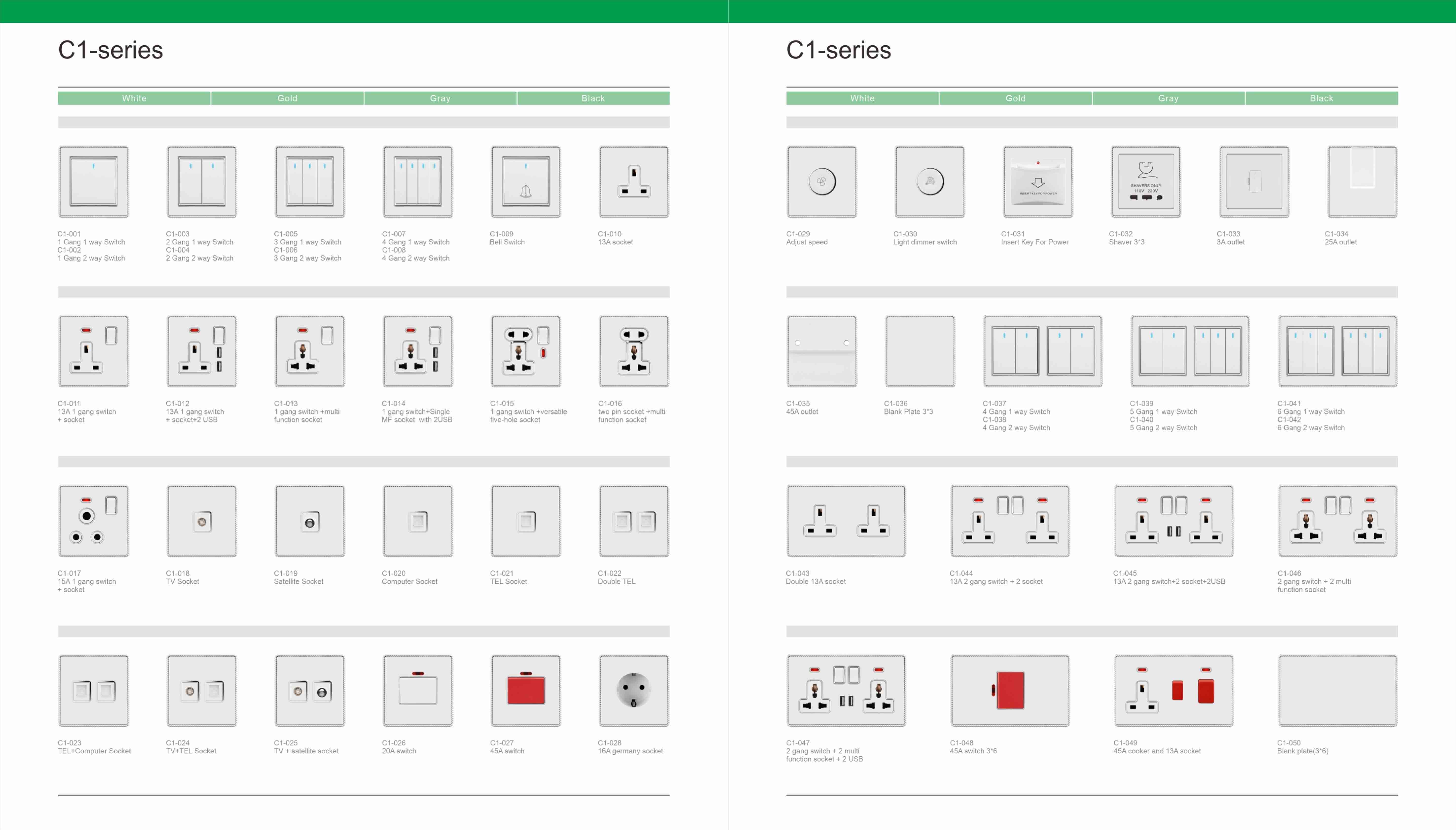Open the C1-041 6 Gang switch image
1456x830 pixels.
[x=1338, y=351]
